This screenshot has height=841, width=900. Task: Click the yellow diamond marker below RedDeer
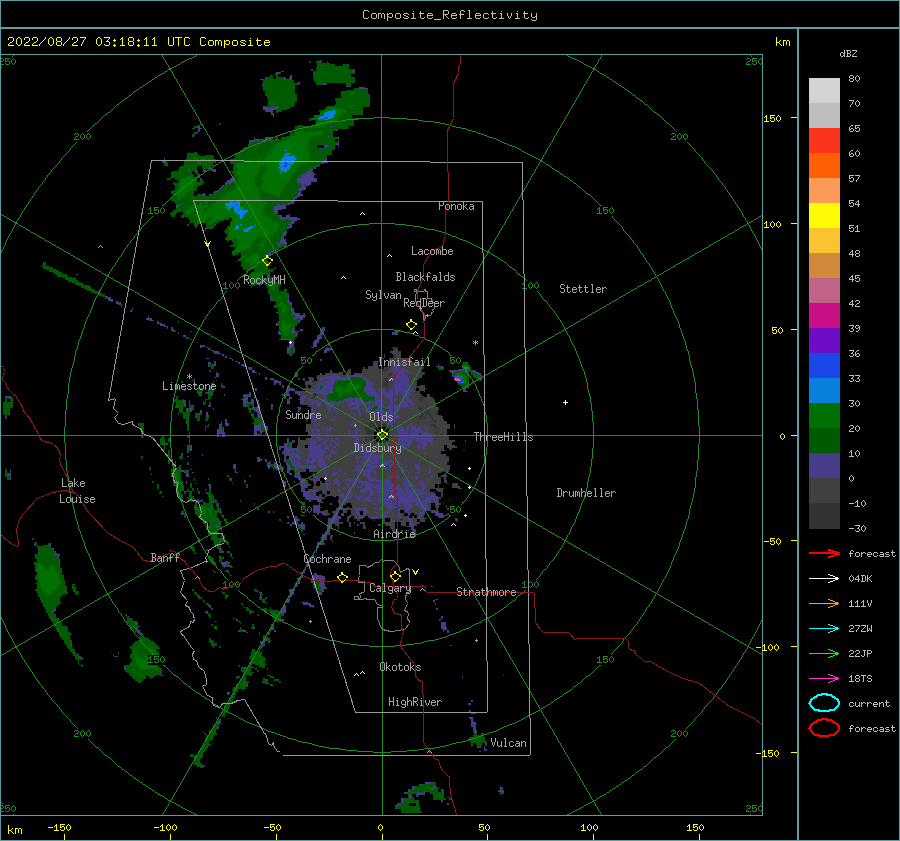412,325
